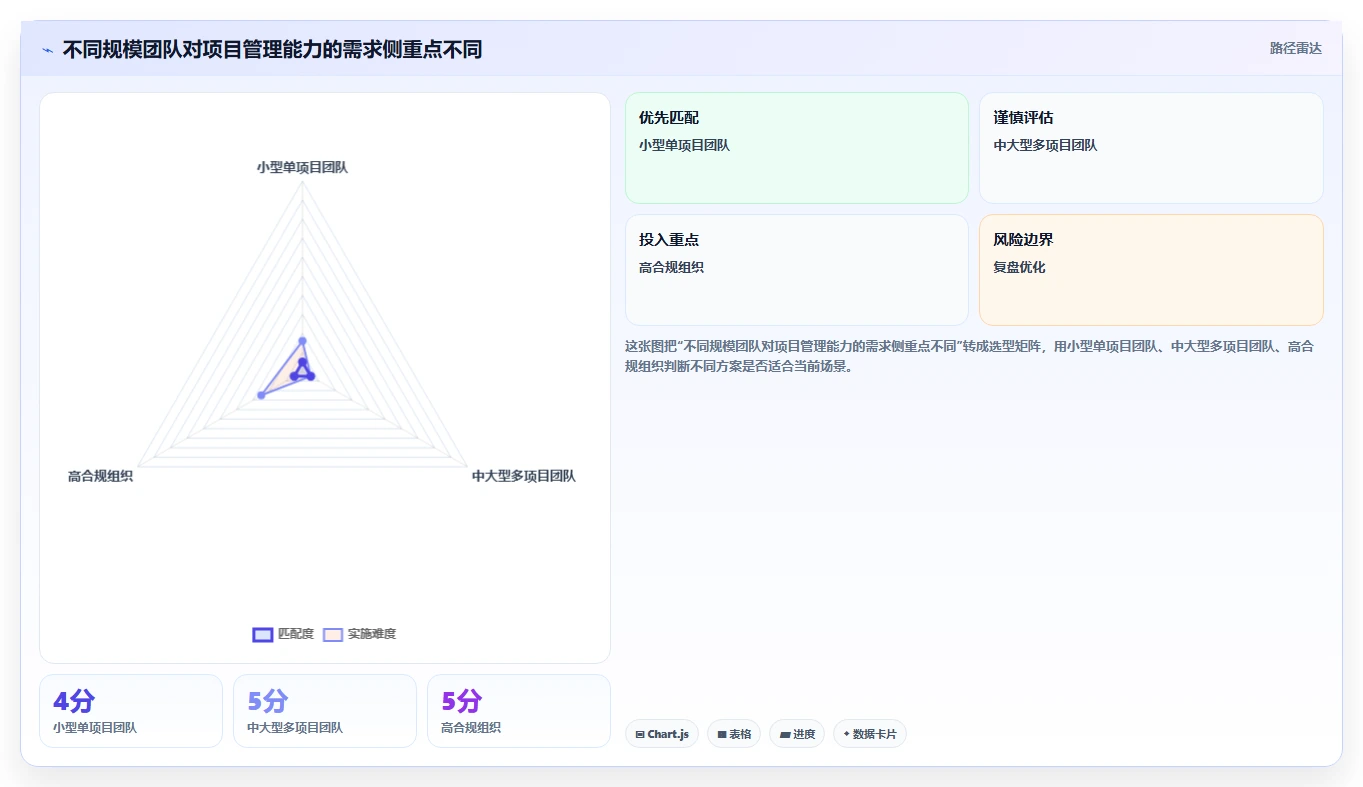Screen dimensions: 1363x787
Task: Open the 谨慎评估 card
Action: 1151,148
